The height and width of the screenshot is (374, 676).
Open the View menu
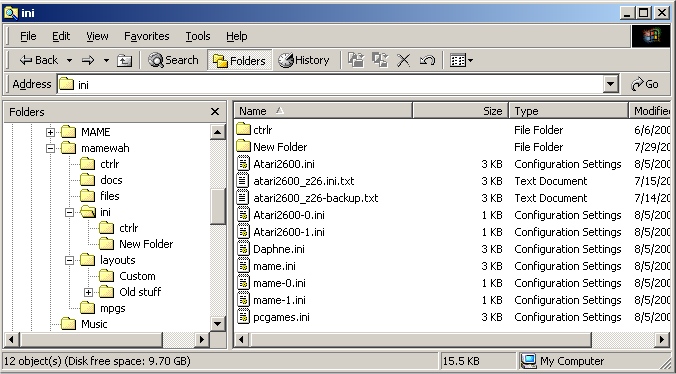point(97,36)
